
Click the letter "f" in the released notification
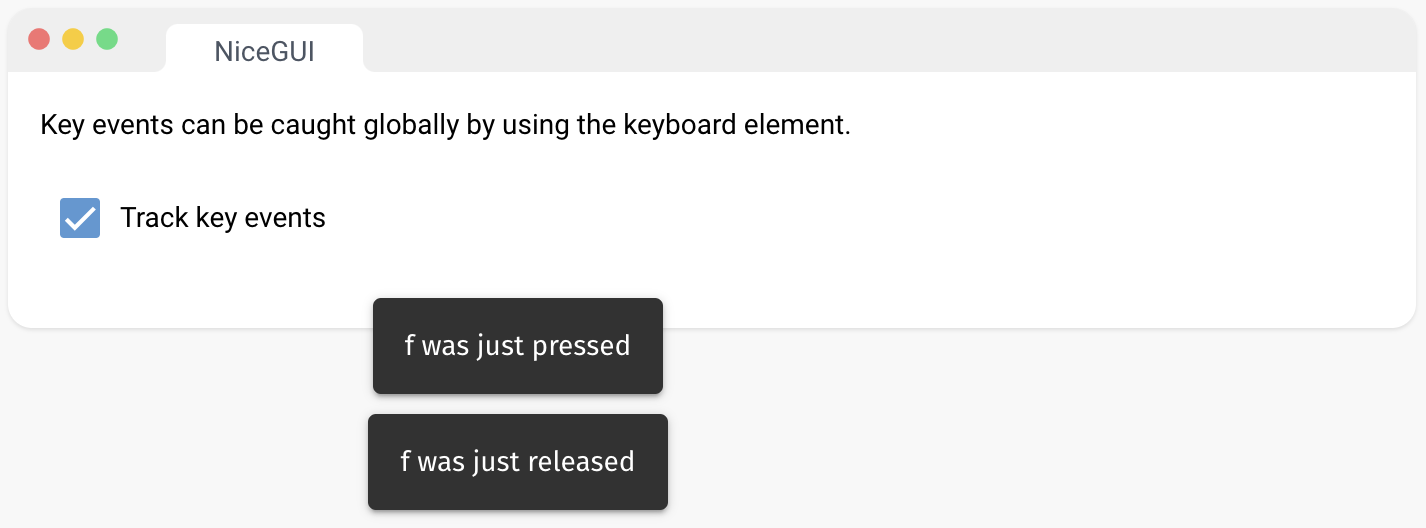405,462
